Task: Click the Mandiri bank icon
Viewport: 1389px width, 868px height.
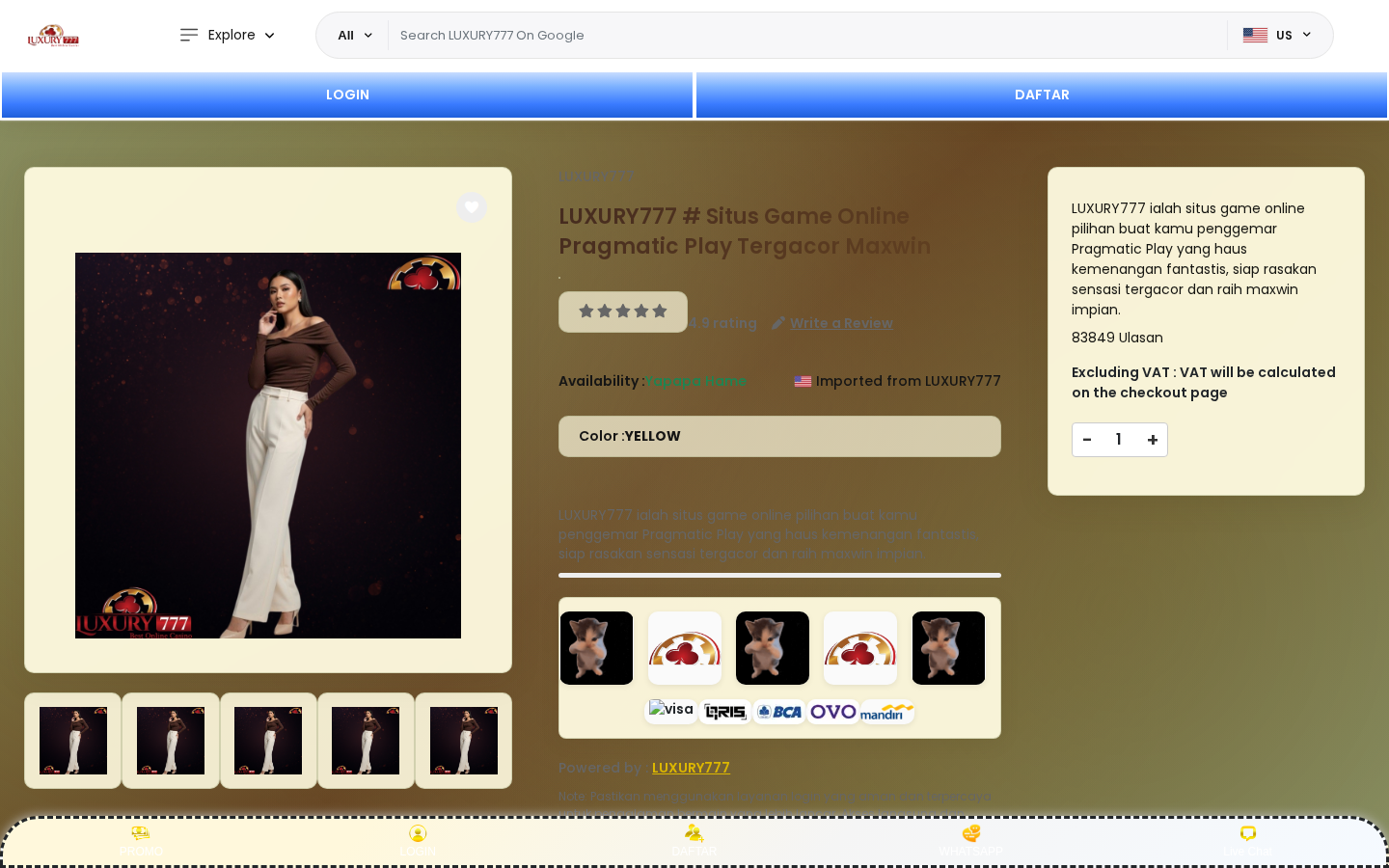Action: click(887, 712)
